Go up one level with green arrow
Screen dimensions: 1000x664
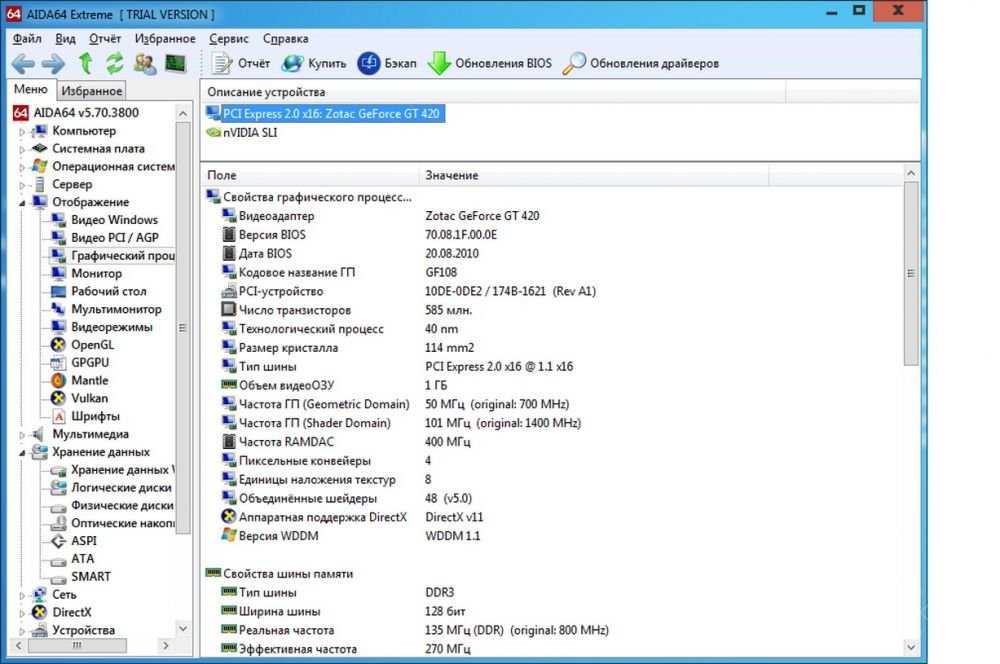pyautogui.click(x=85, y=63)
